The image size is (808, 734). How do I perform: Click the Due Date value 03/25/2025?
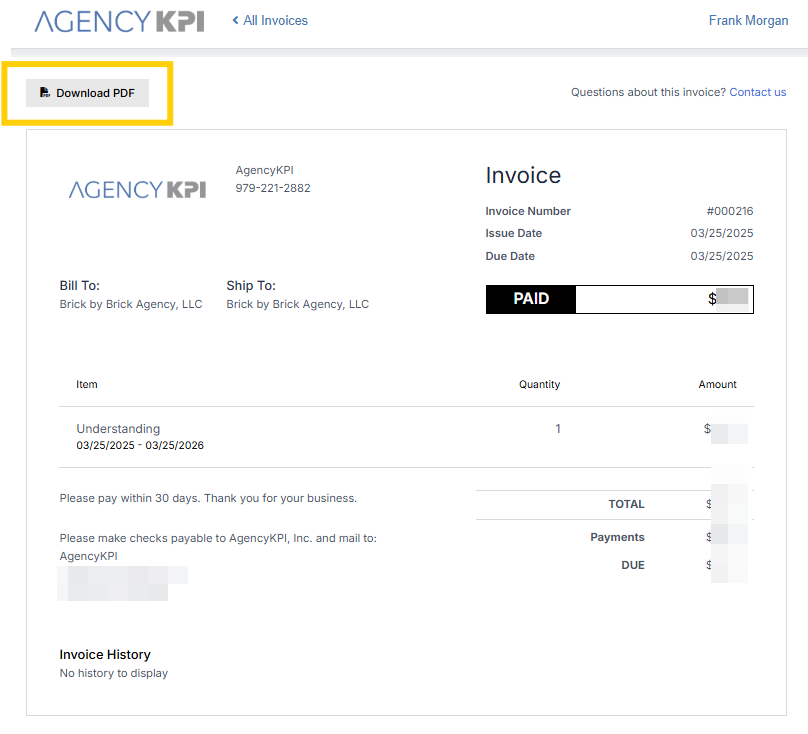click(x=721, y=256)
